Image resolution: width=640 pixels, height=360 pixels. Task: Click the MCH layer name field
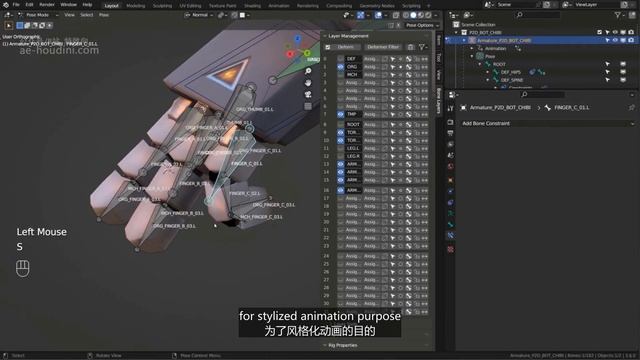click(353, 75)
